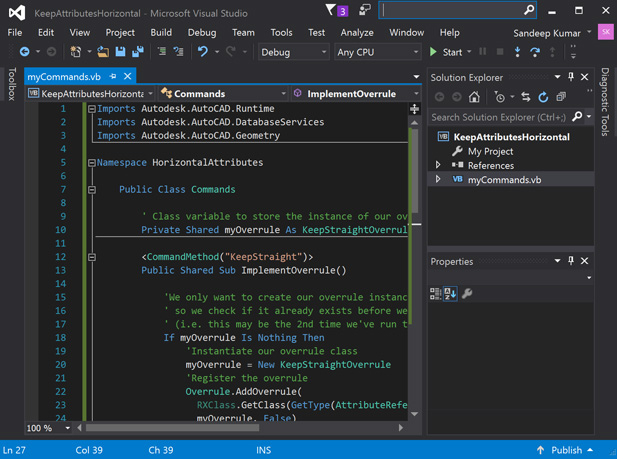Click the Step Into debug icon
The image size is (617, 459).
pyautogui.click(x=517, y=52)
